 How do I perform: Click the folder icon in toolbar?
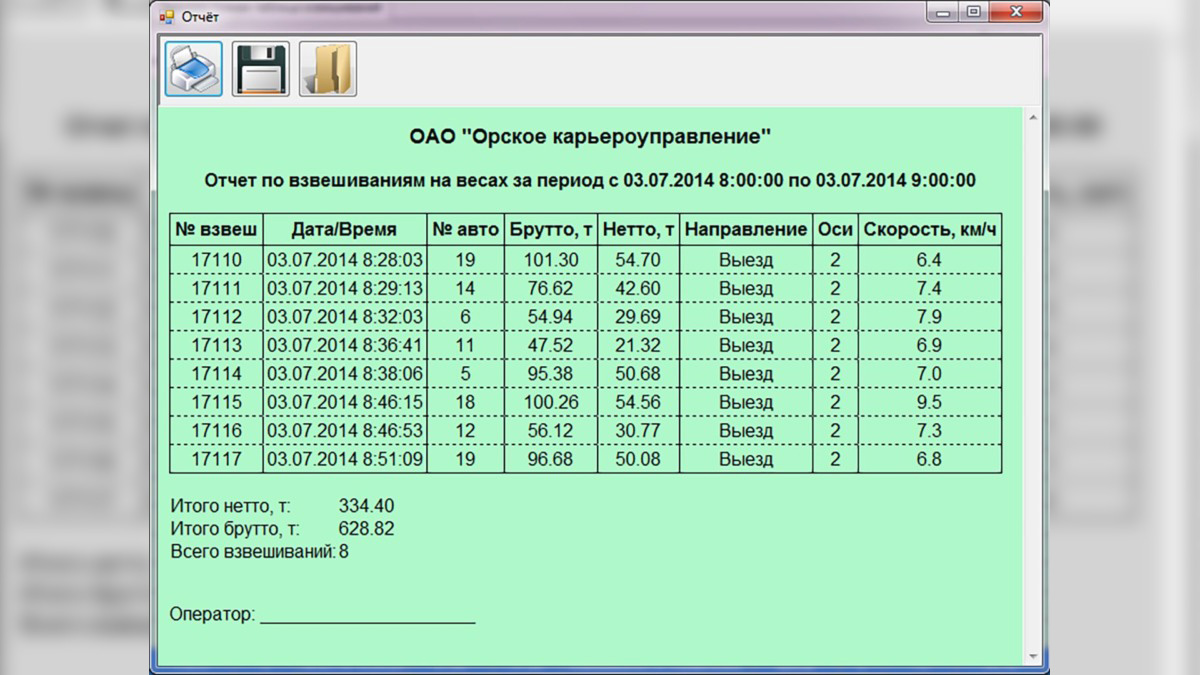328,69
